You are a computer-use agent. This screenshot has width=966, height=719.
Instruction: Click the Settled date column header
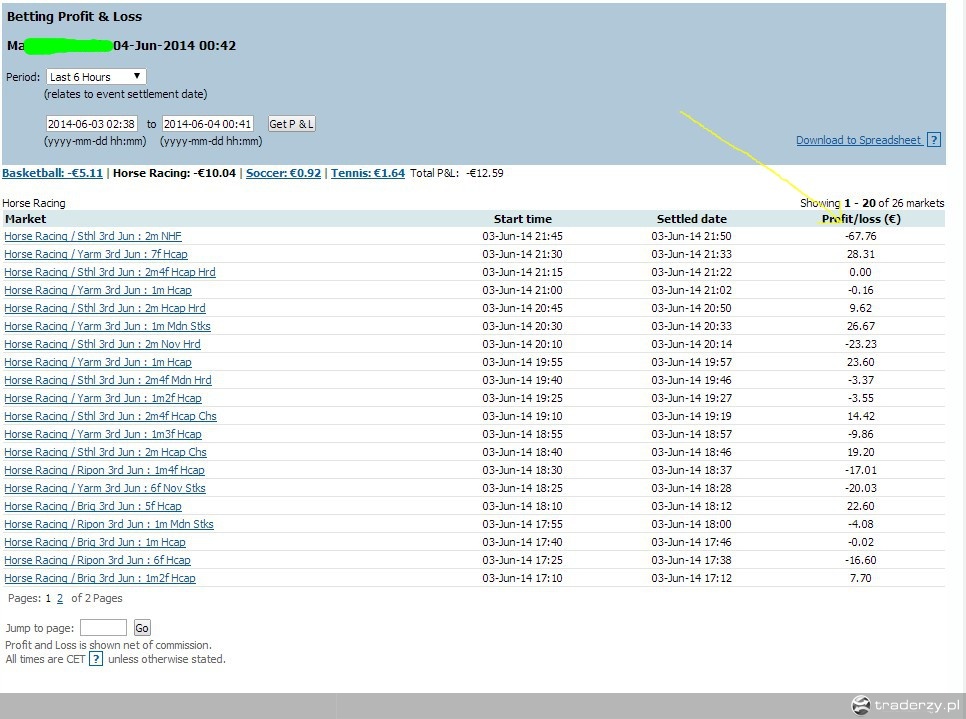[691, 219]
